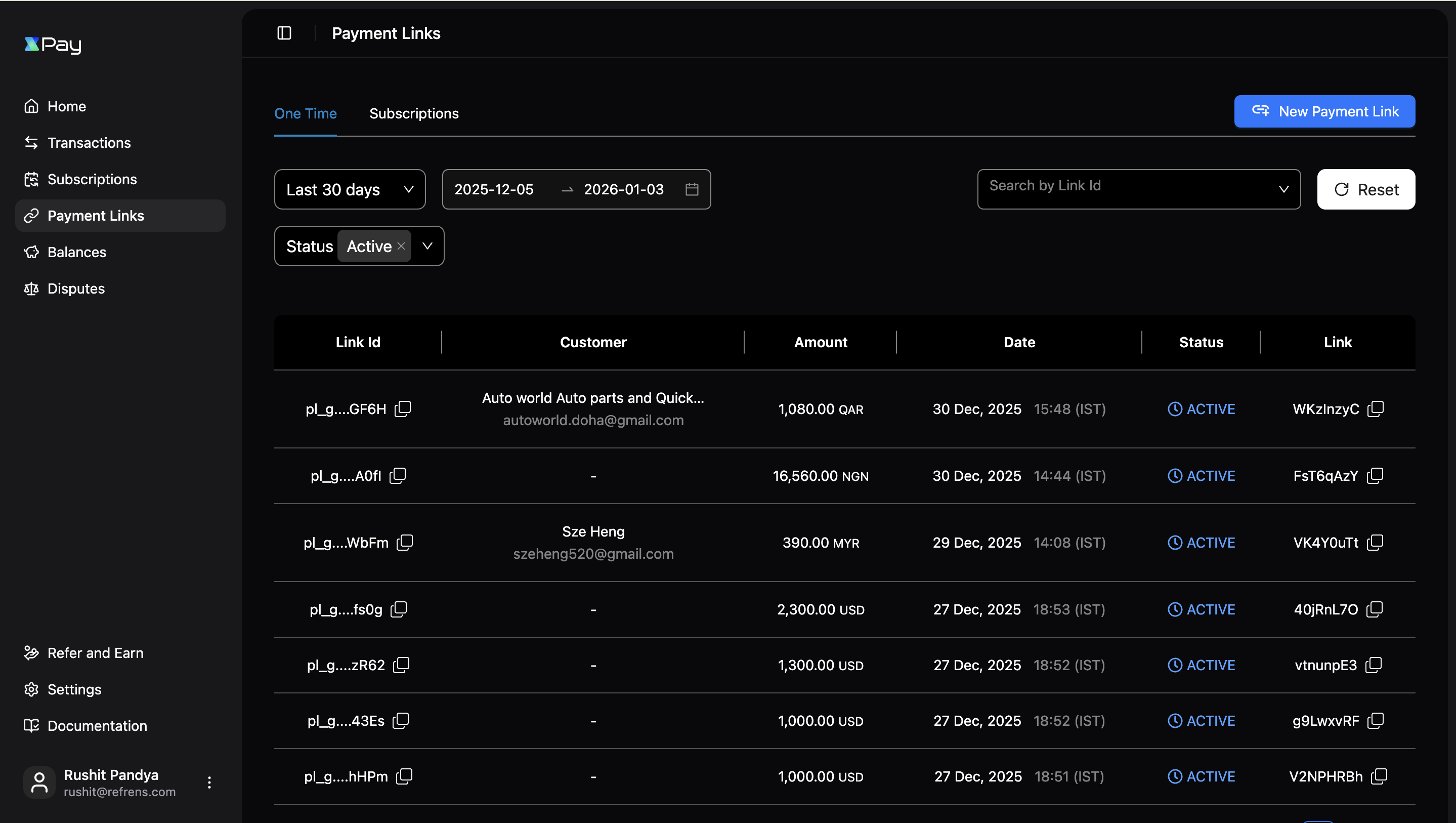The width and height of the screenshot is (1456, 823).
Task: Open the Home section in sidebar
Action: point(67,106)
